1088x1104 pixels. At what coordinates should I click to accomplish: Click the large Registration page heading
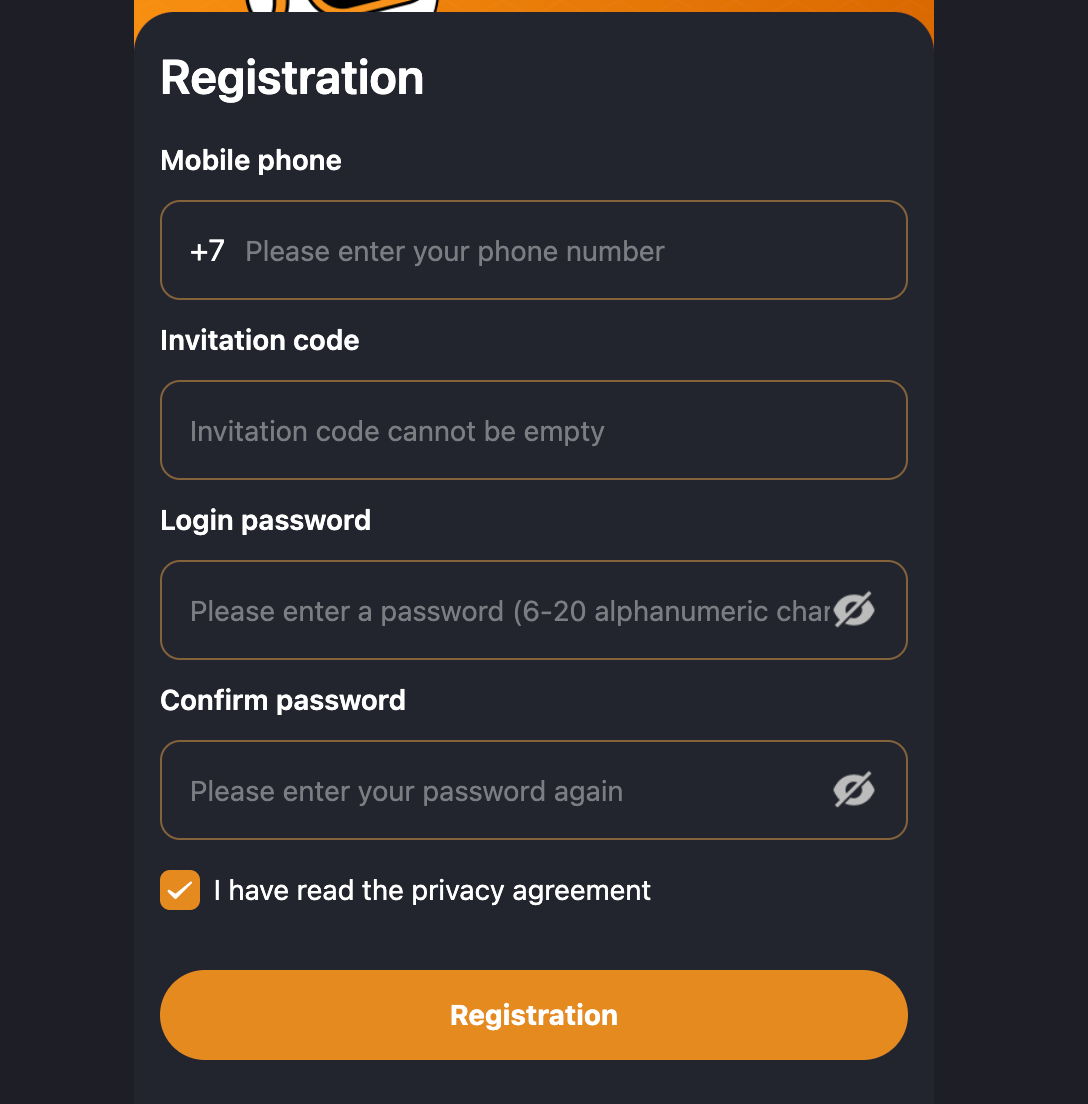[x=292, y=78]
